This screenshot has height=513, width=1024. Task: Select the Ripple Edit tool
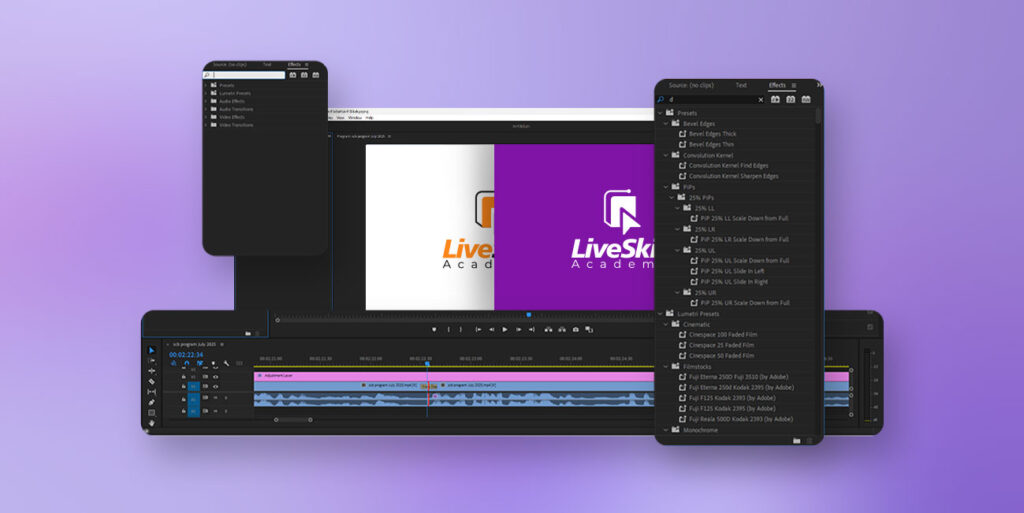click(x=152, y=371)
